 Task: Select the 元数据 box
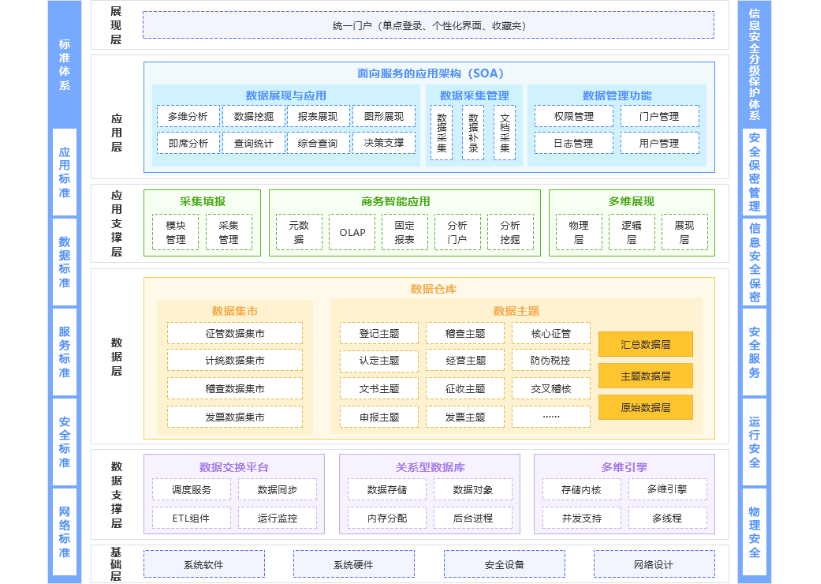click(298, 232)
